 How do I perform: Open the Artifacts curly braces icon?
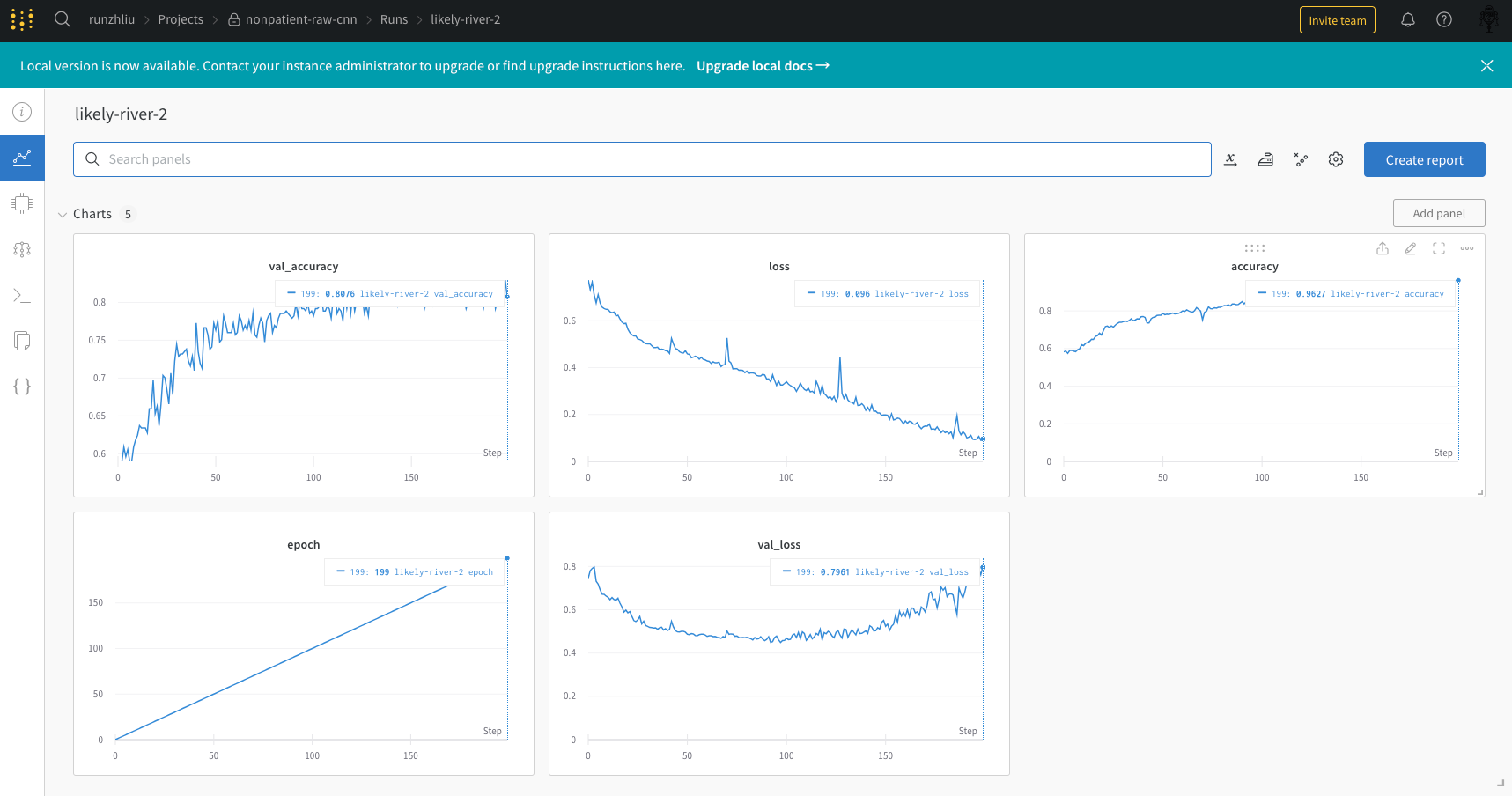(22, 387)
